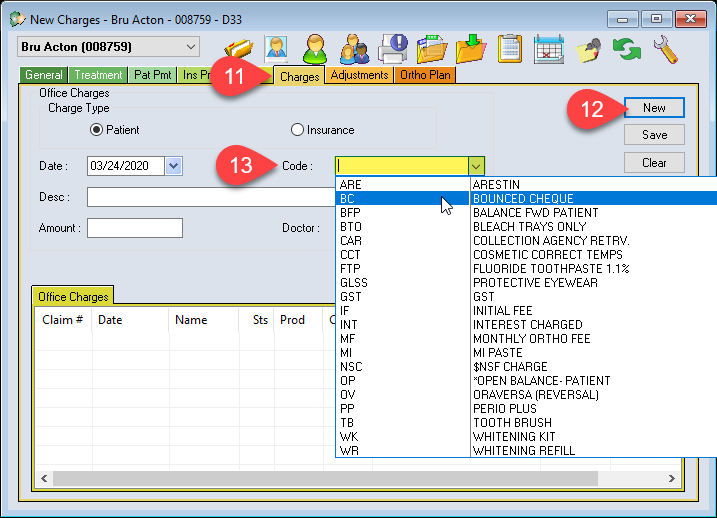This screenshot has height=518, width=717.
Task: Select BFP Balance Fwd Patient code
Action: 526,213
